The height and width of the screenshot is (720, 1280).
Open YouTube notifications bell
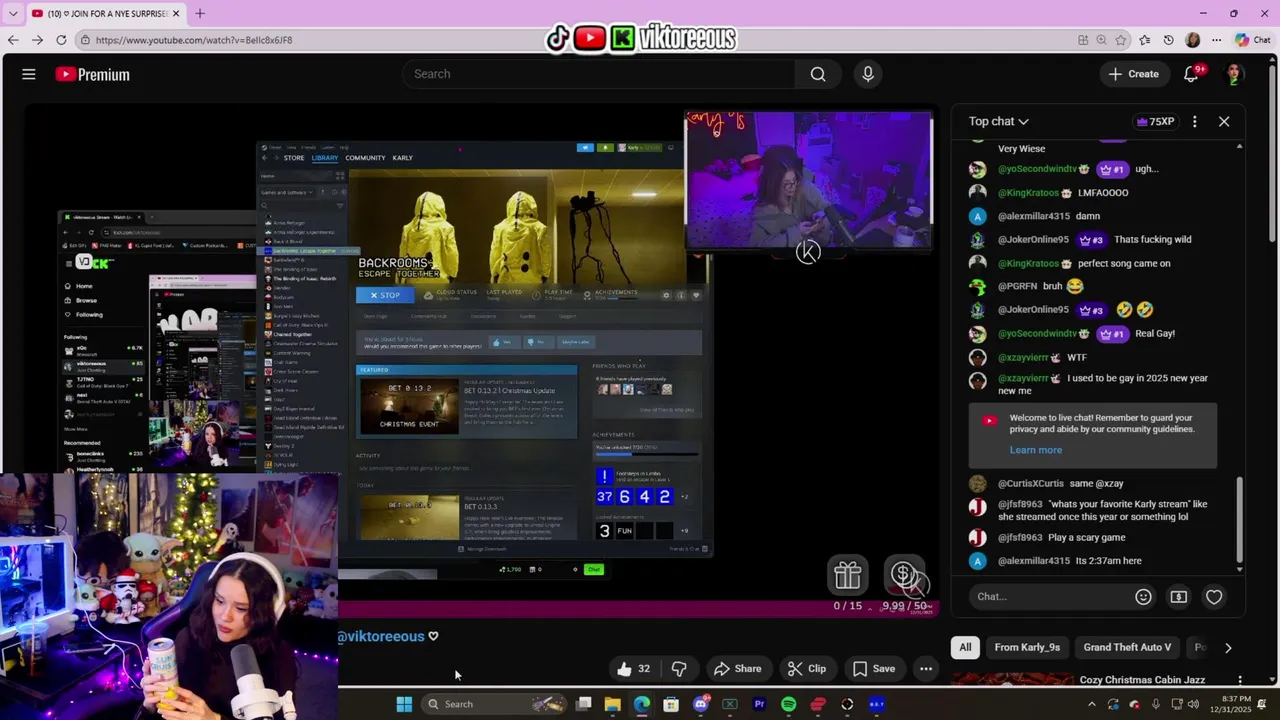(x=1191, y=74)
